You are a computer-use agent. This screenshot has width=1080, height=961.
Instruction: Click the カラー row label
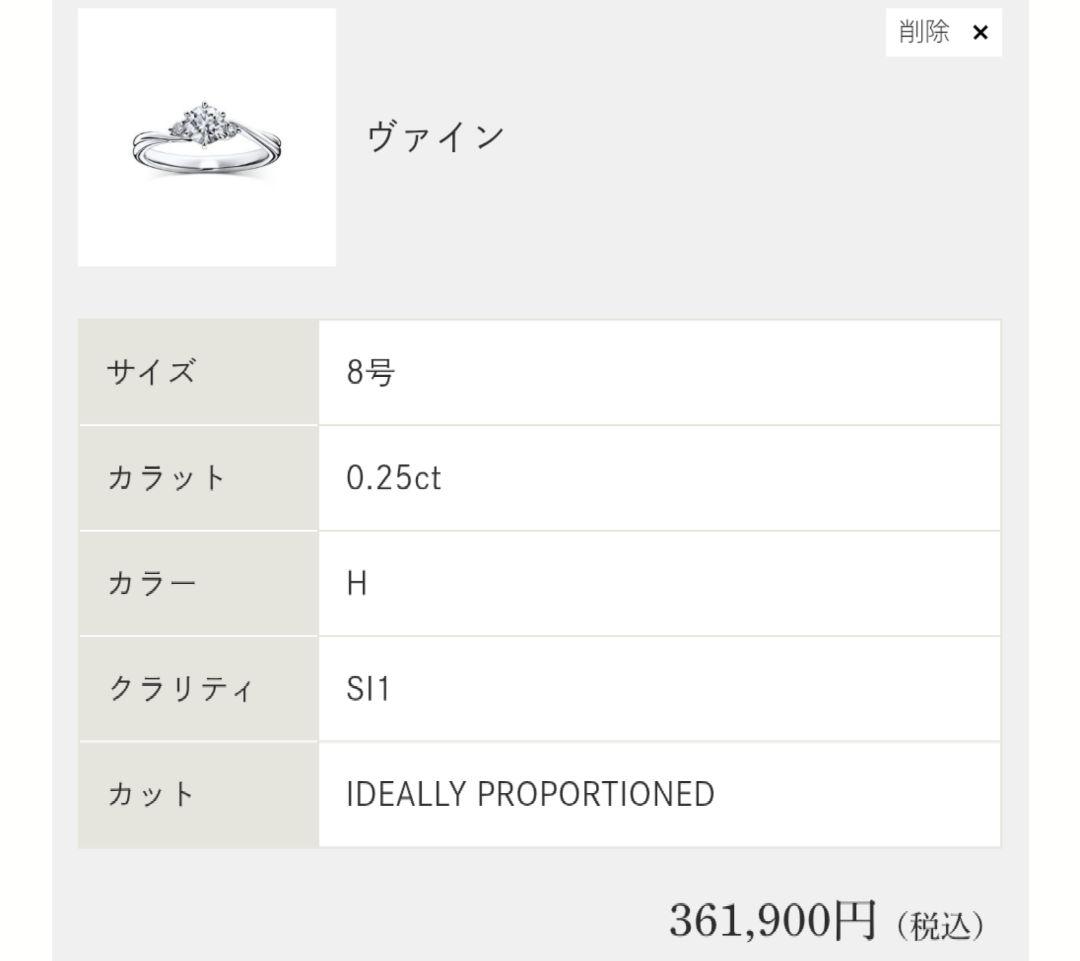tap(152, 585)
